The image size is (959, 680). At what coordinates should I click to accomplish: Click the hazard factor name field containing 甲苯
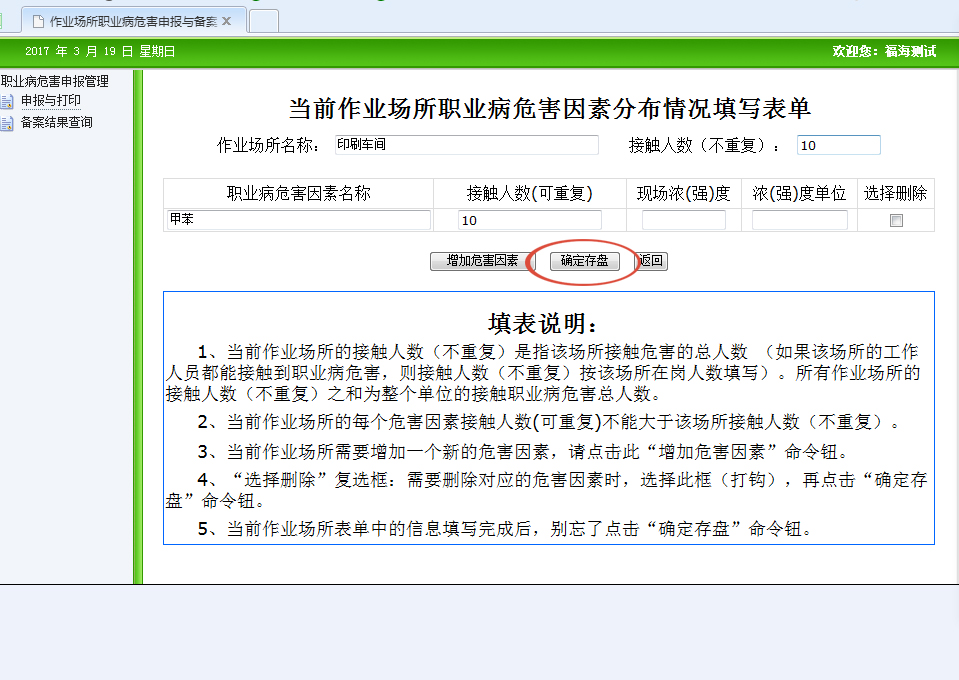click(x=299, y=220)
